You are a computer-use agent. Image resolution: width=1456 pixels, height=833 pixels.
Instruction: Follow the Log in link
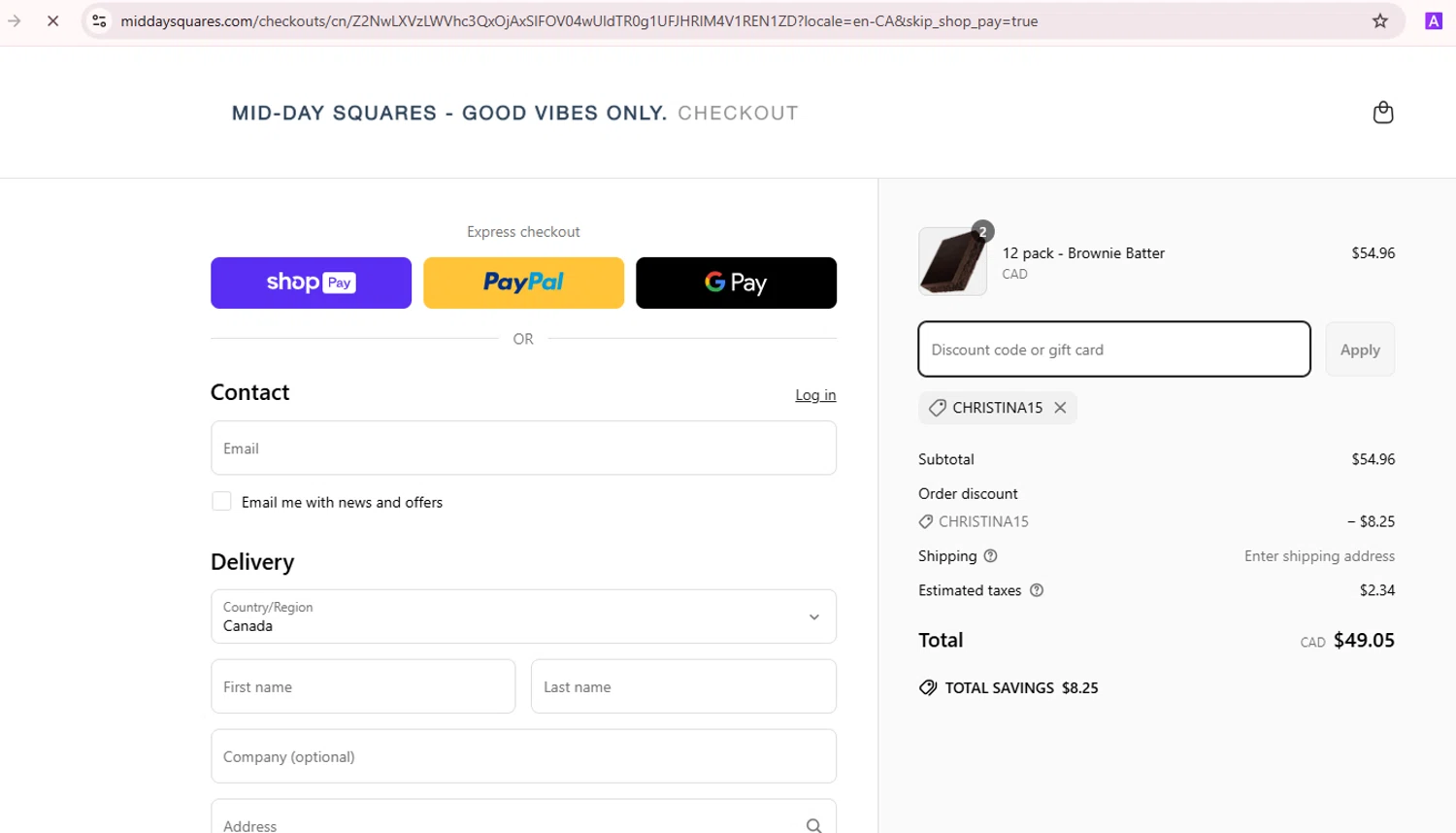click(x=815, y=395)
